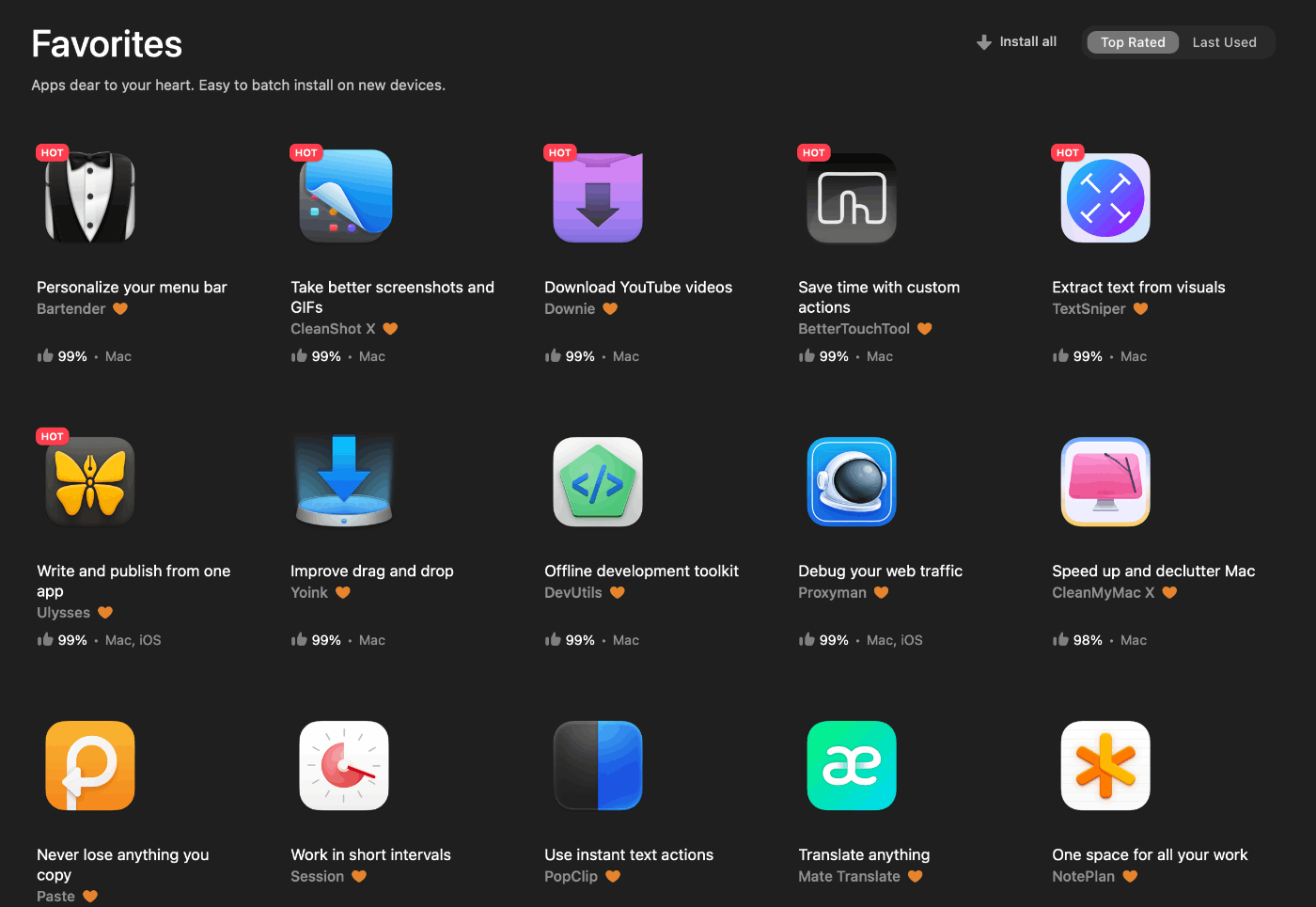This screenshot has width=1316, height=907.
Task: Toggle the CleanMyMac X favorite heart
Action: [x=1169, y=592]
